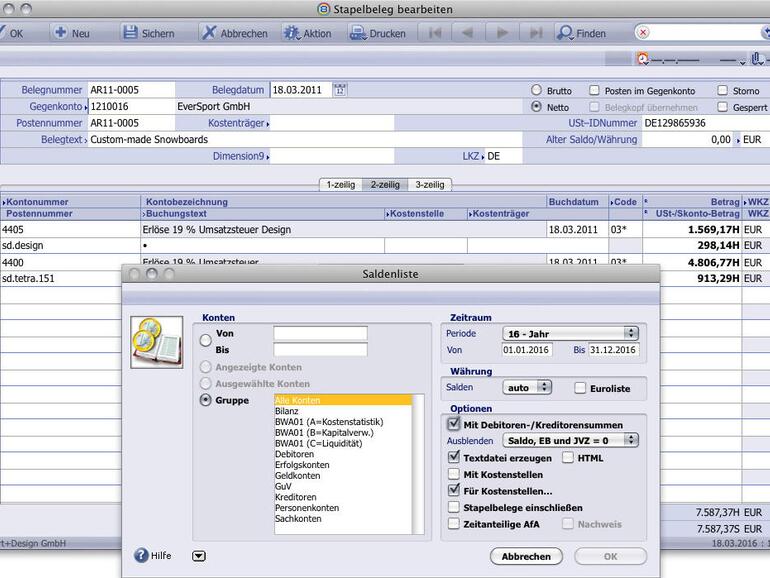The width and height of the screenshot is (770, 578).
Task: Open the Periode 16 - Jahr dropdown
Action: click(570, 333)
